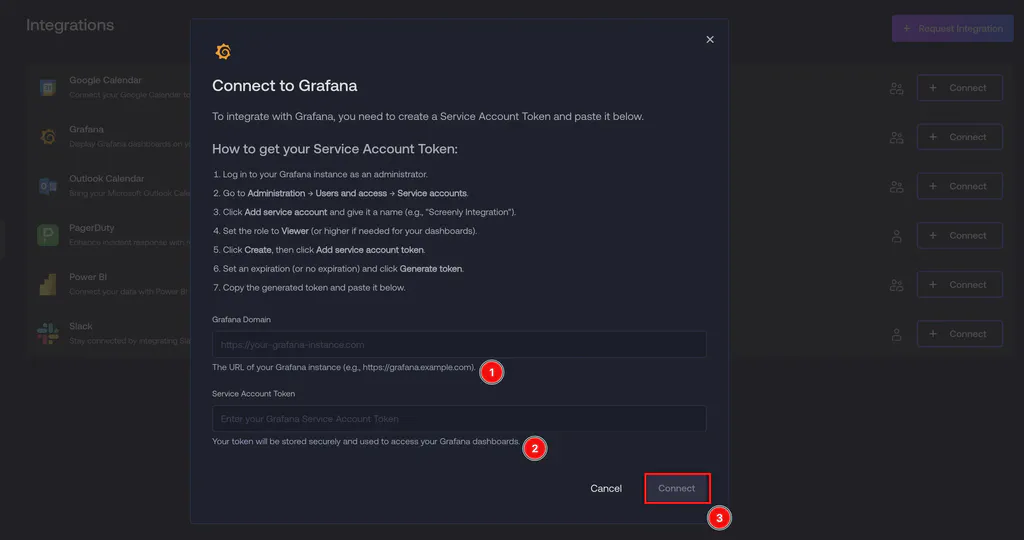The height and width of the screenshot is (540, 1024).
Task: Click the Google Calendar app icon
Action: pos(48,87)
